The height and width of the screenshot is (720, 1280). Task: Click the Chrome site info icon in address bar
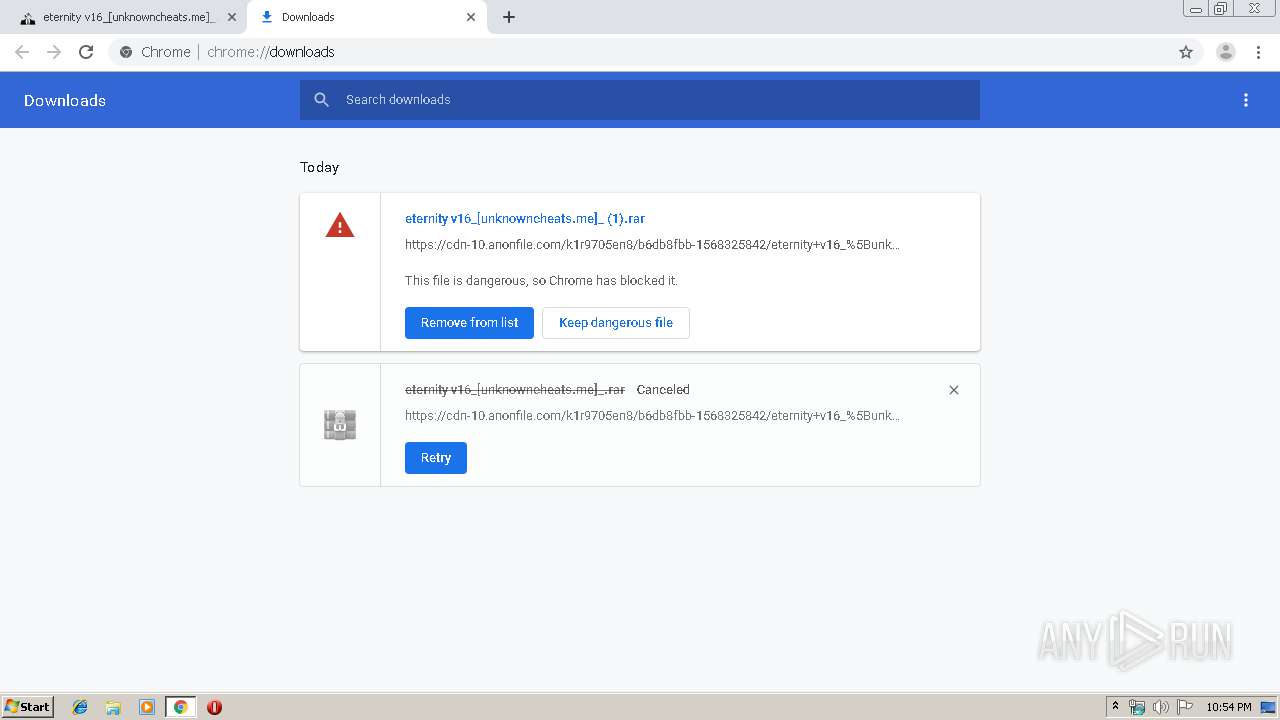click(126, 52)
